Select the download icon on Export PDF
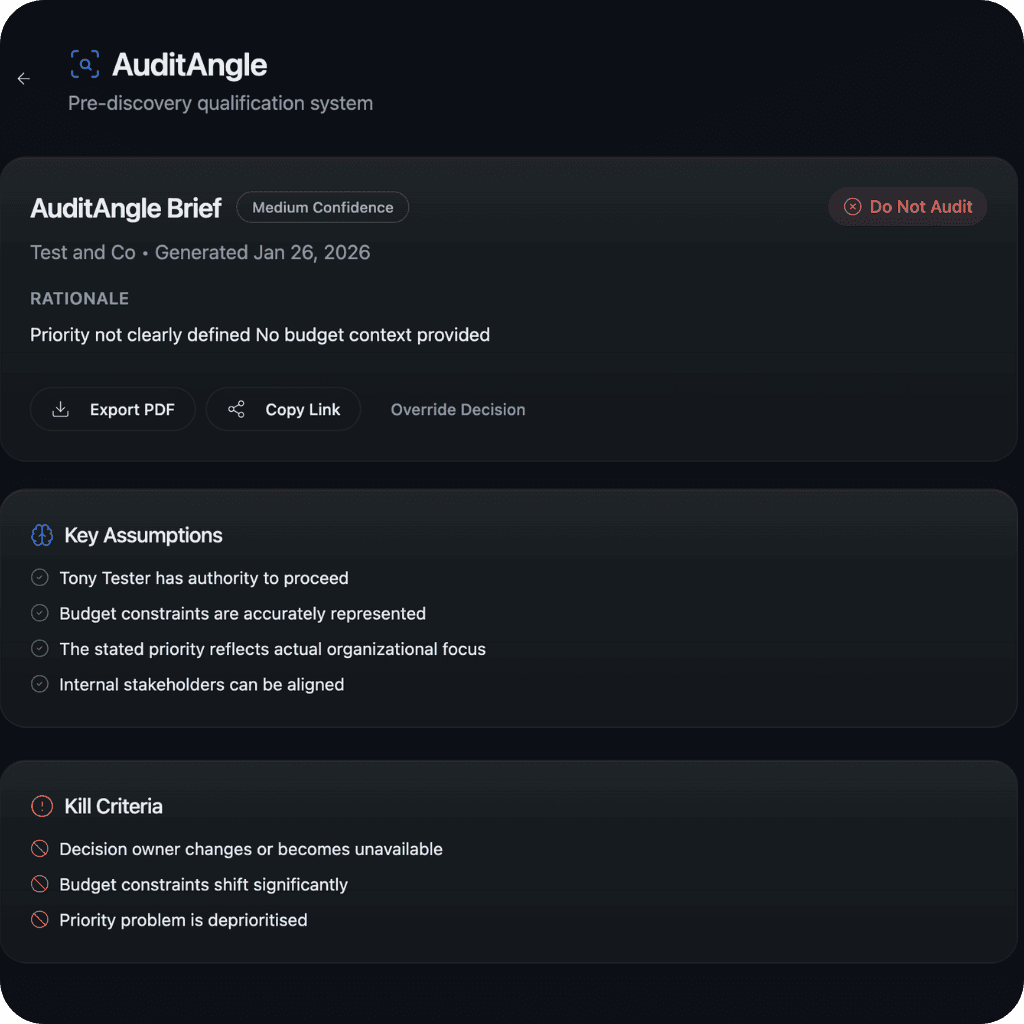Screen dimensions: 1024x1024 60,409
